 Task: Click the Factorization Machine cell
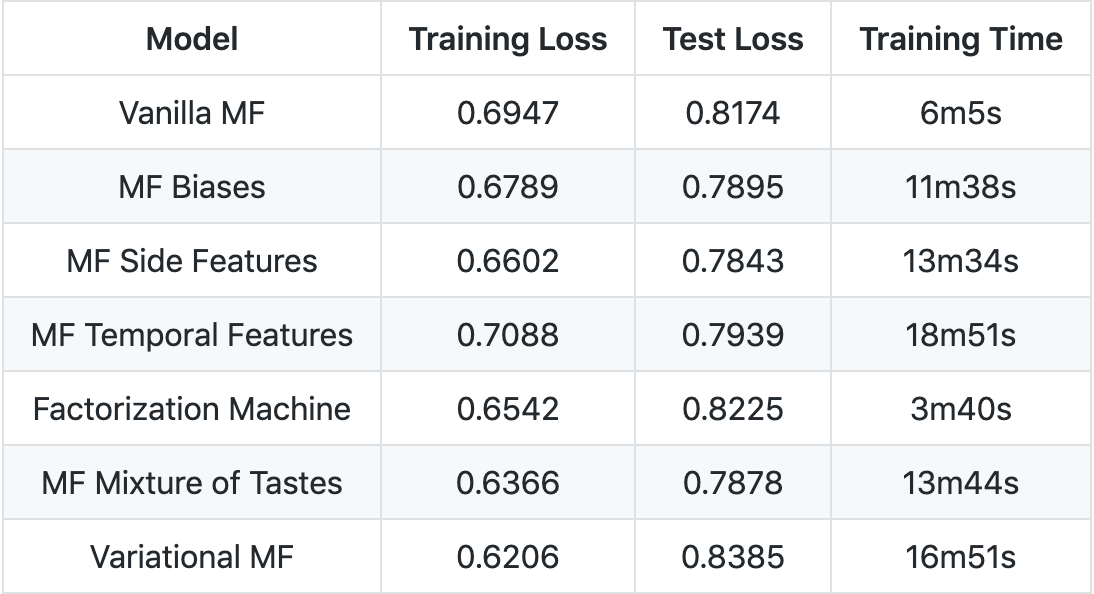(192, 409)
